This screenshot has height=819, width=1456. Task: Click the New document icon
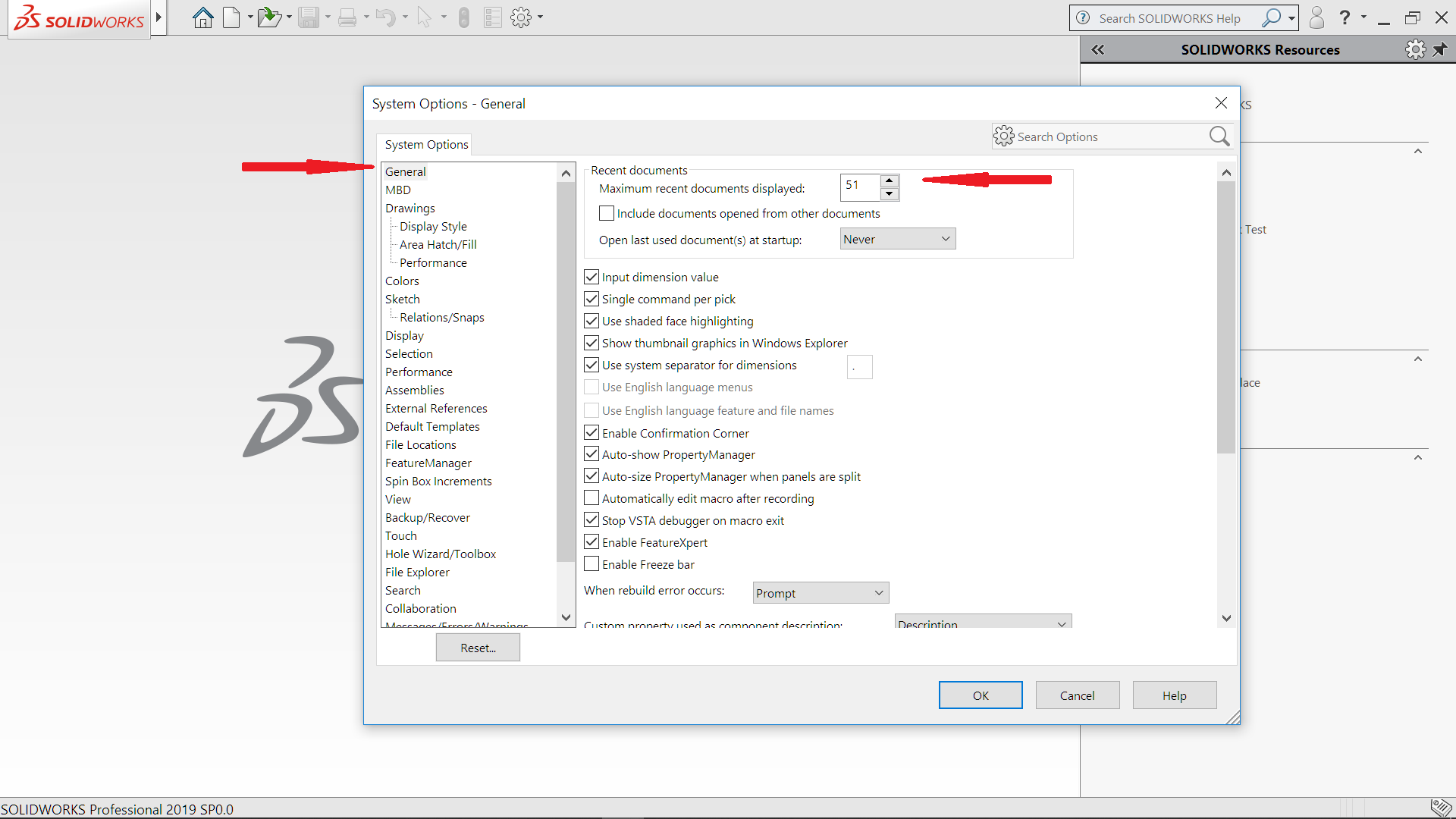[x=231, y=17]
